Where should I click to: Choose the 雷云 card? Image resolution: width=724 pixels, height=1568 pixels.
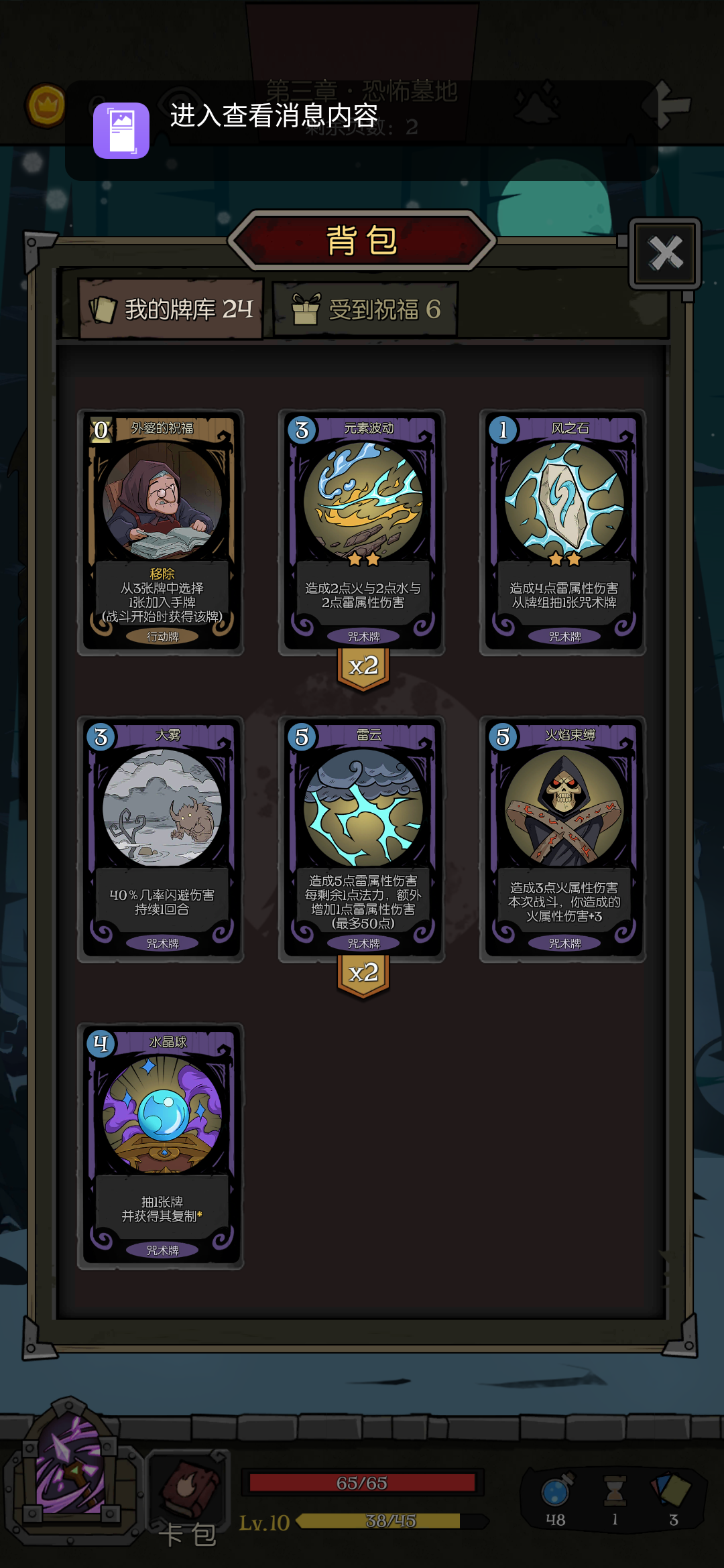coord(362,840)
